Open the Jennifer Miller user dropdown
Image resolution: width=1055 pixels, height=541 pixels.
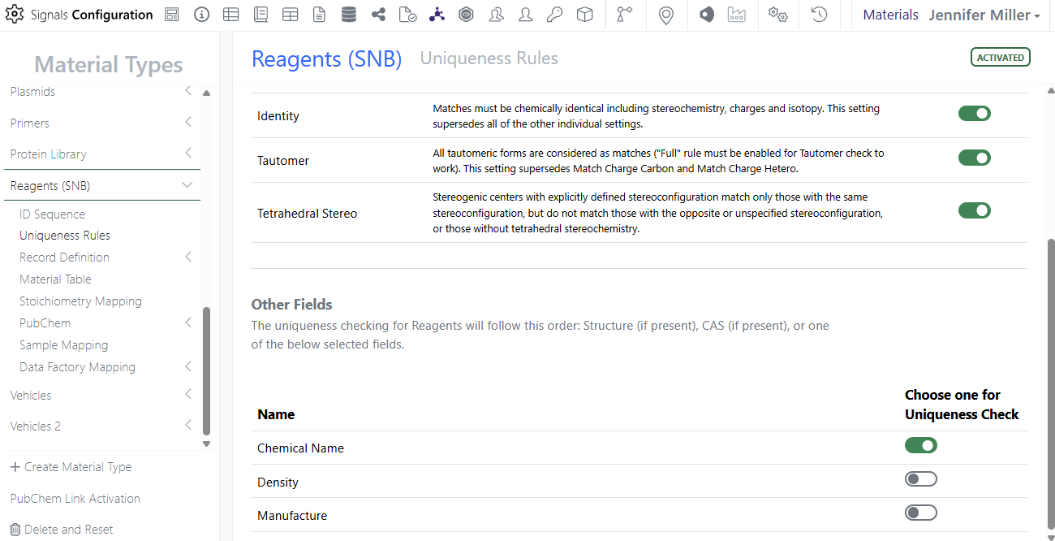pyautogui.click(x=983, y=15)
